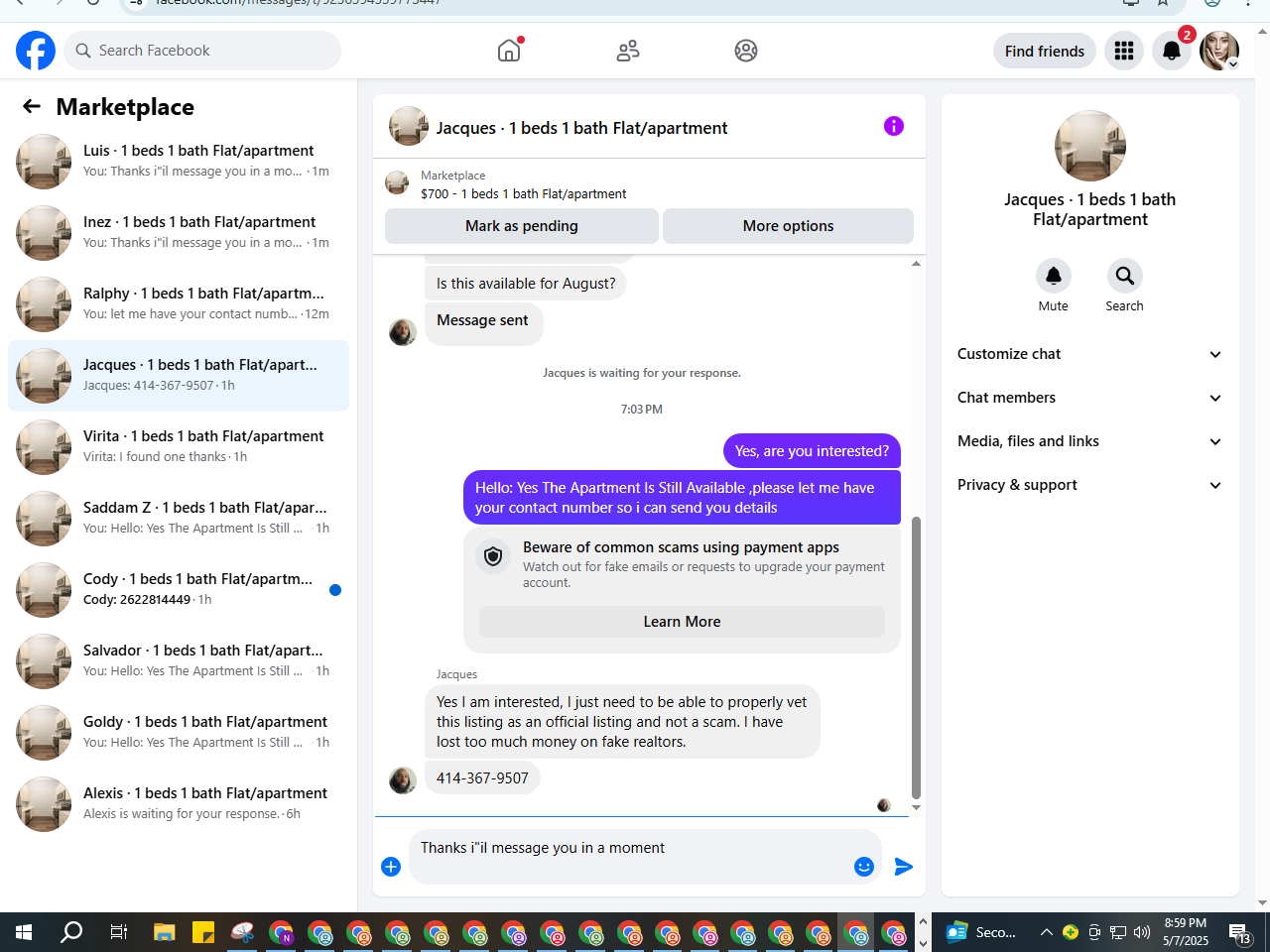Click the large listing photo in right panel
1270x952 pixels.
point(1090,146)
